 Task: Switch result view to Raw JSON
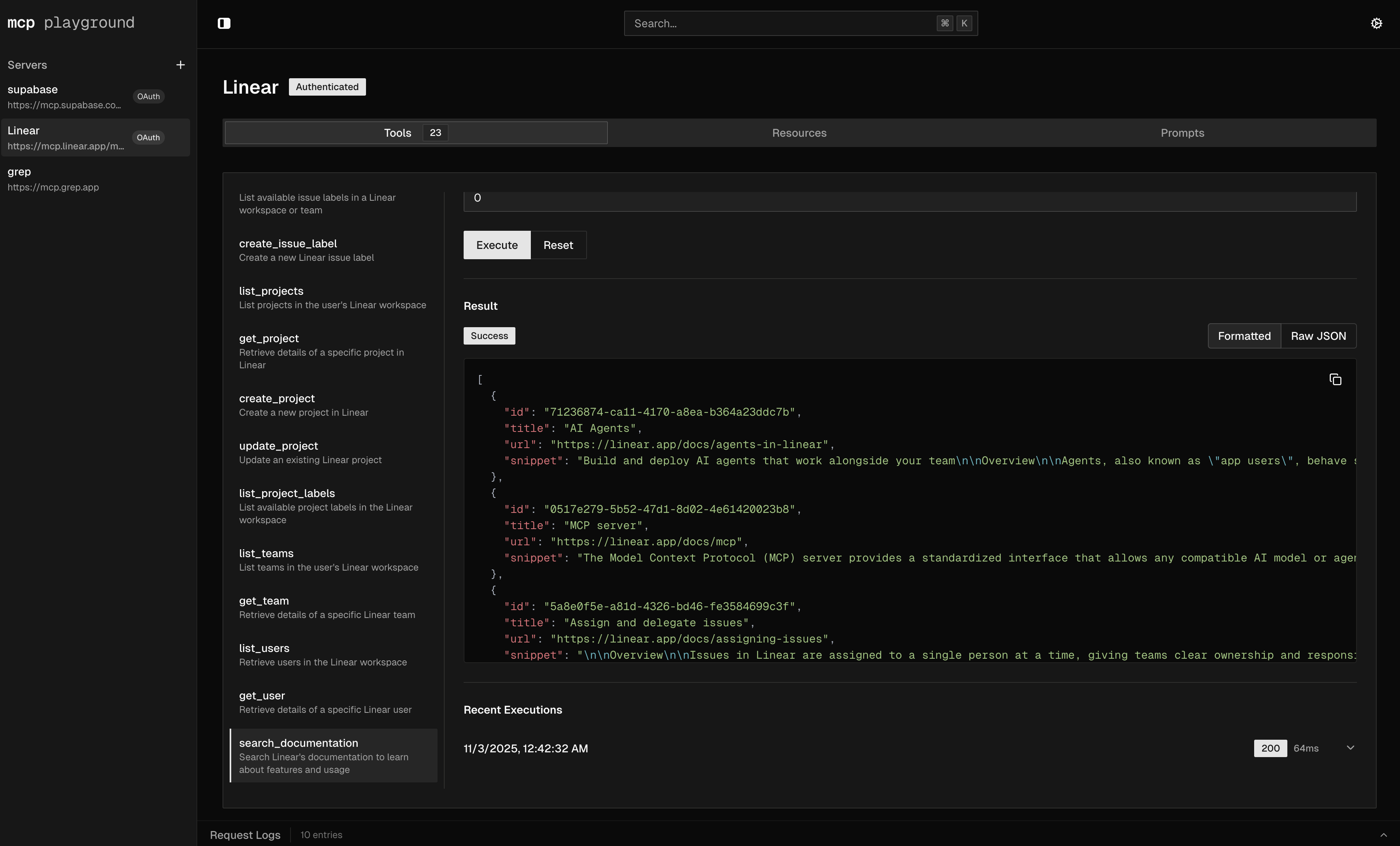point(1318,336)
